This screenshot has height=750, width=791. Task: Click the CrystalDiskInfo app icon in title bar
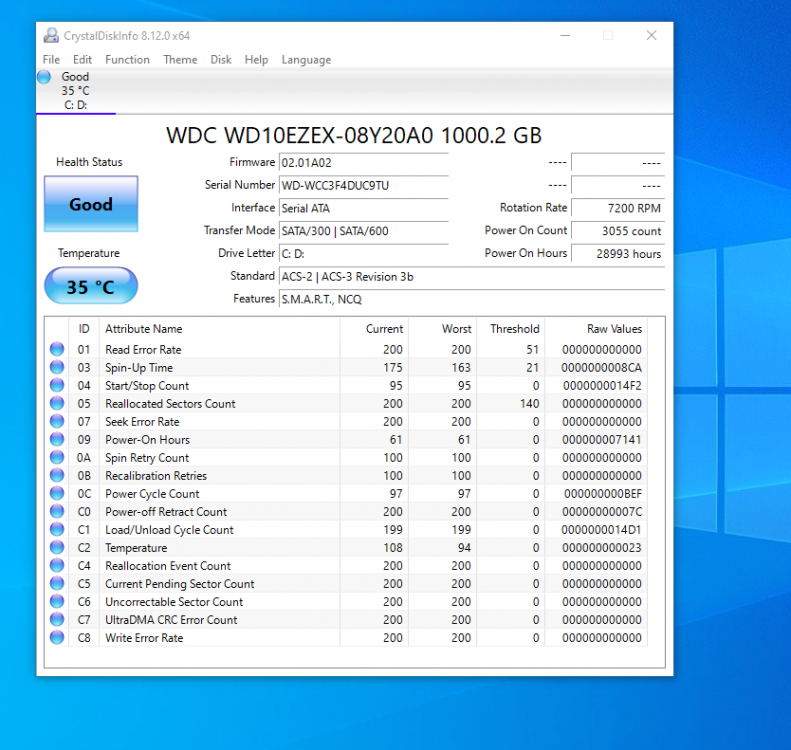[x=51, y=35]
